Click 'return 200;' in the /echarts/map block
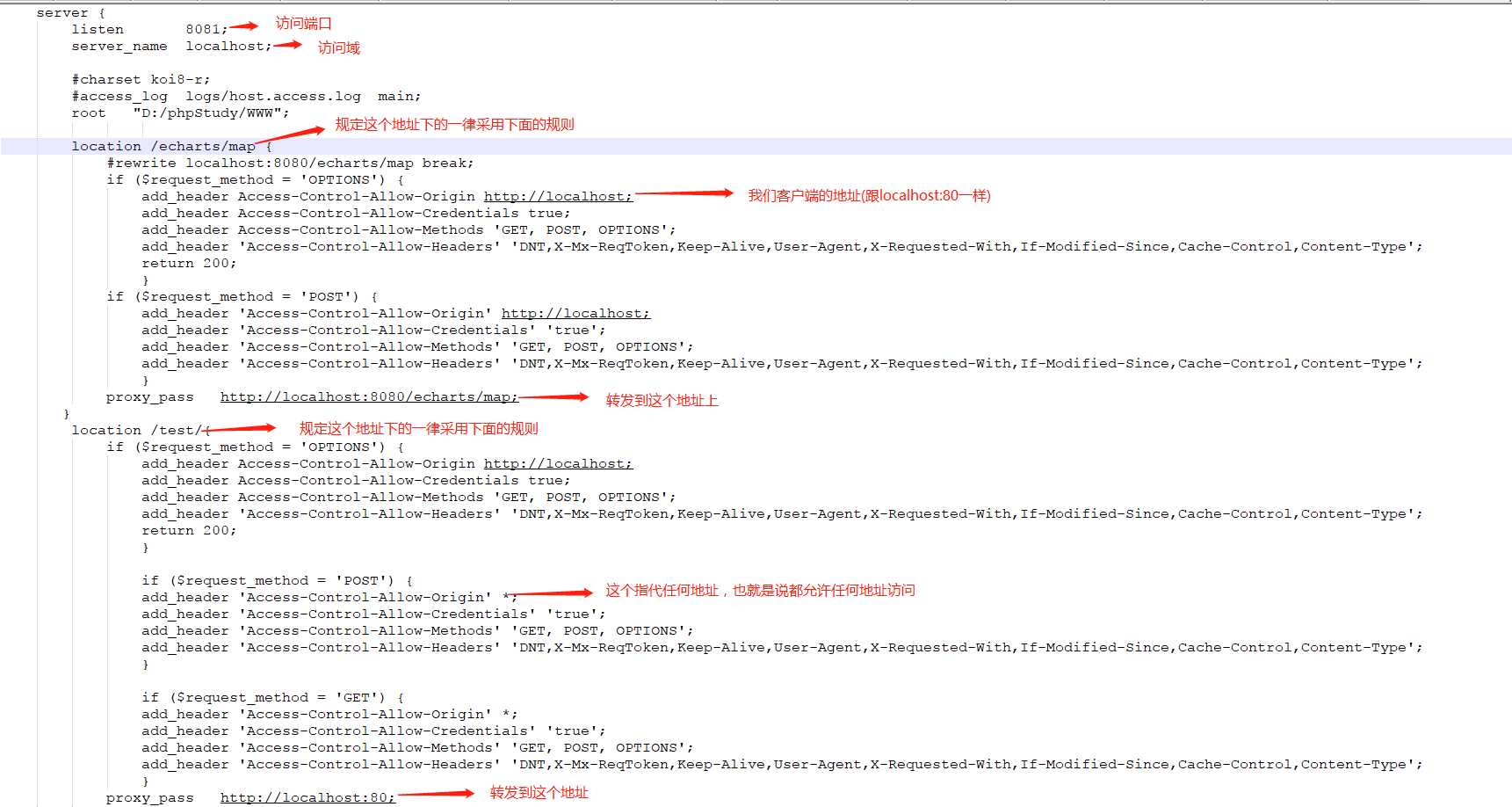The width and height of the screenshot is (1512, 807). pyautogui.click(x=189, y=264)
